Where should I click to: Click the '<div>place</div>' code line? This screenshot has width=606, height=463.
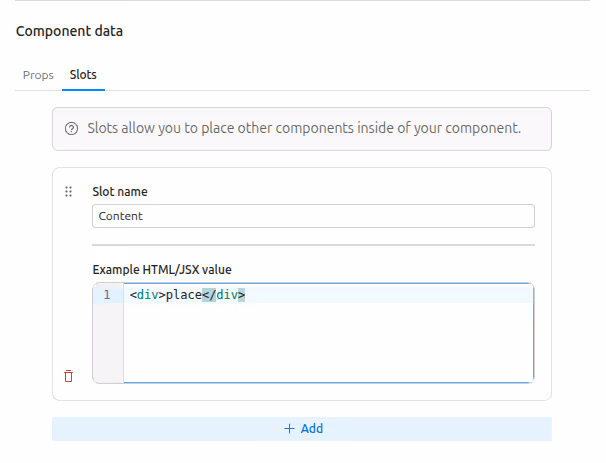(x=187, y=295)
